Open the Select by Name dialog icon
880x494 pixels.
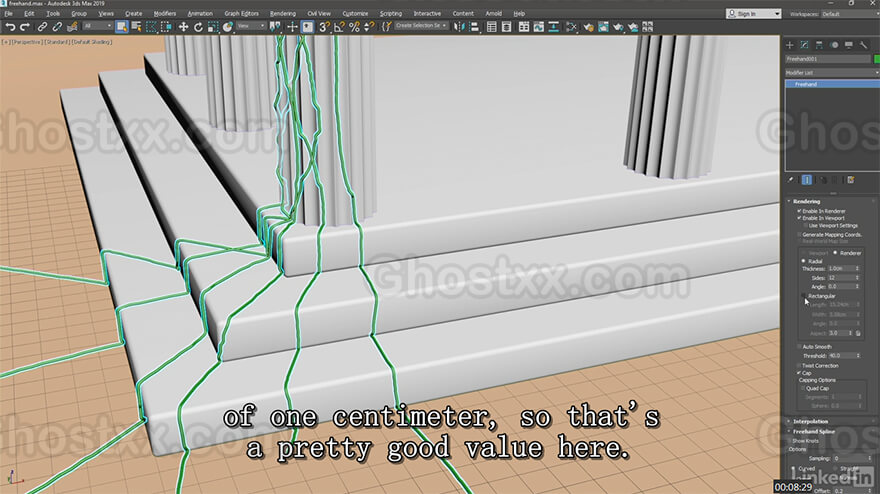click(x=136, y=26)
